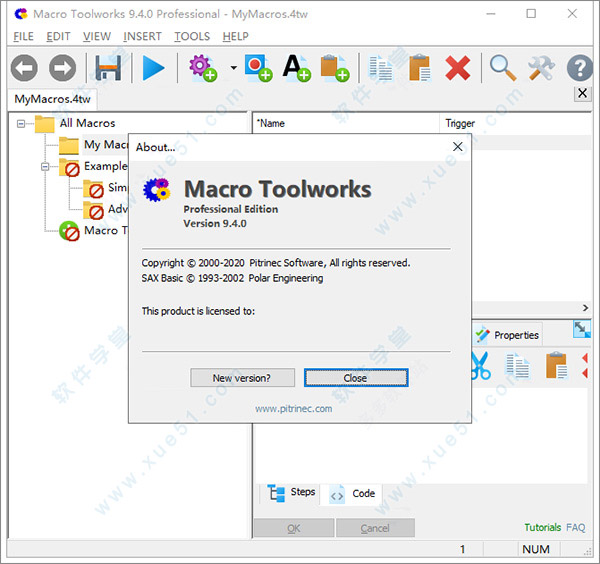Run the macro with the blue play icon
The width and height of the screenshot is (600, 564).
153,68
